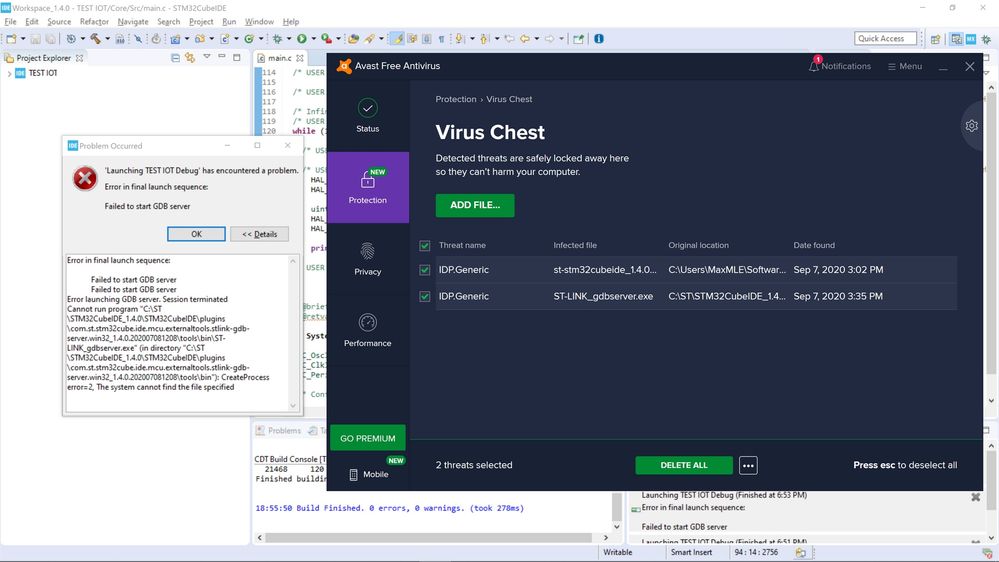This screenshot has width=999, height=562.
Task: Switch to the Problems tab
Action: tap(278, 431)
